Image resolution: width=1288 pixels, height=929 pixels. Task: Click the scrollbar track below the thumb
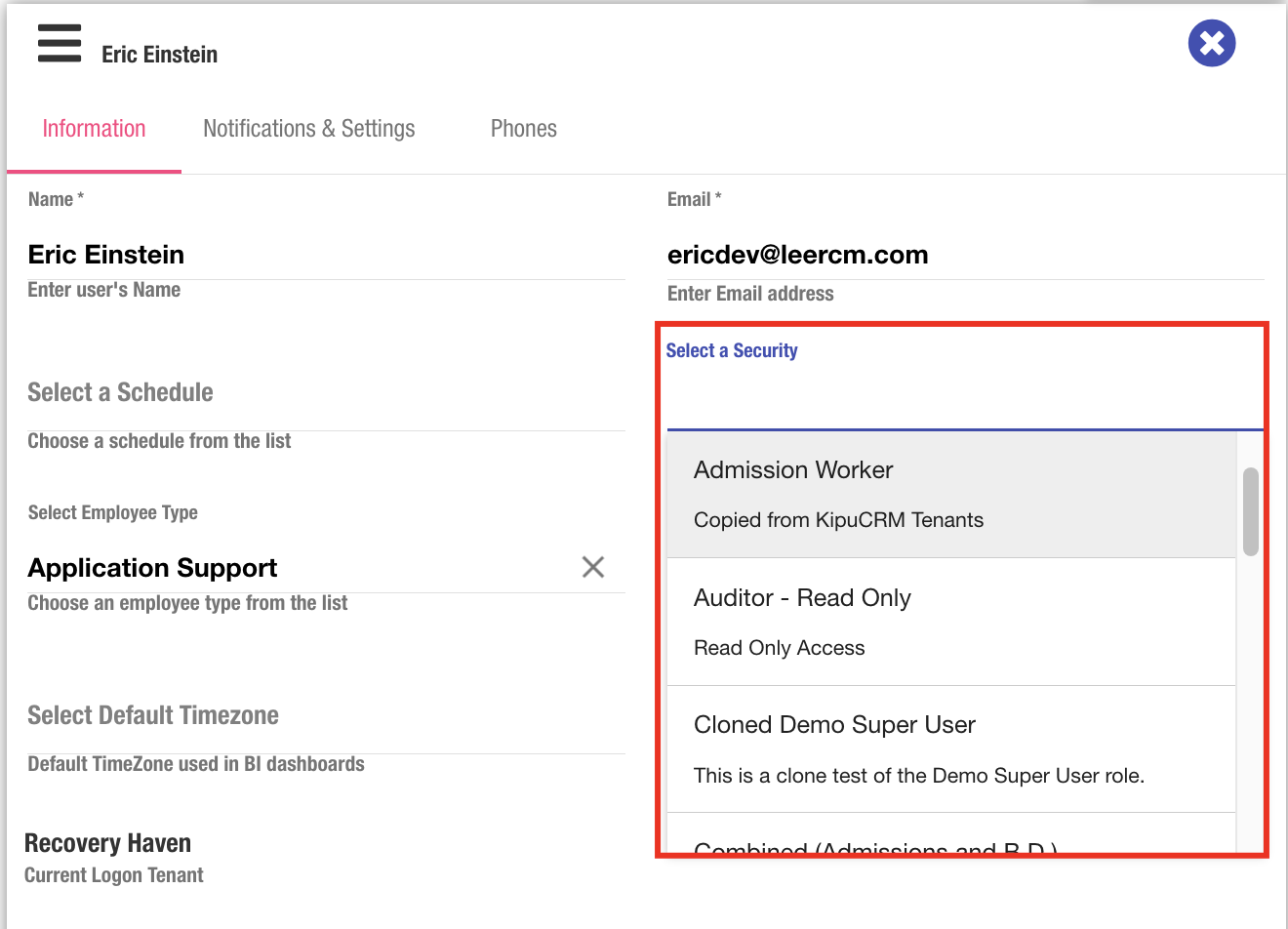pyautogui.click(x=1250, y=703)
